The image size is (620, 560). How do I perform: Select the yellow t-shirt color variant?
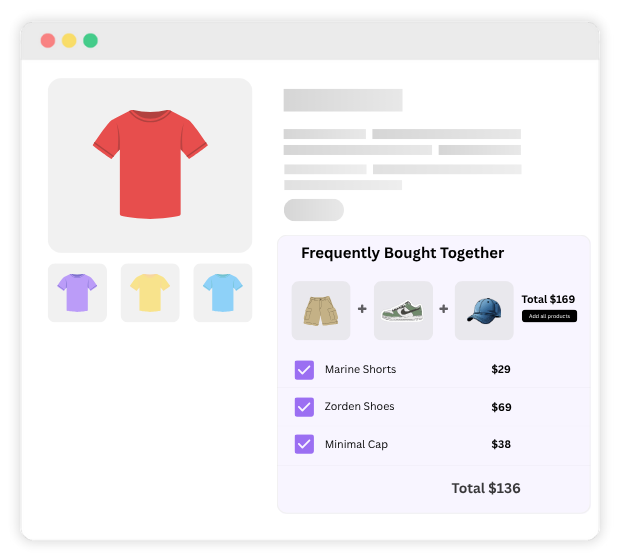click(150, 293)
